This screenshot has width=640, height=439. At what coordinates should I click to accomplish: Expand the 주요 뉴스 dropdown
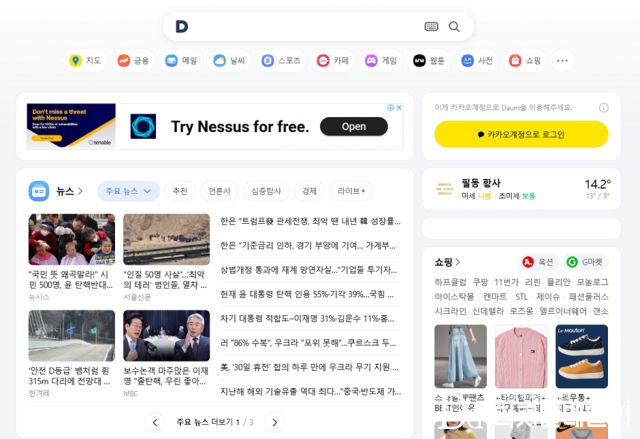(x=128, y=191)
